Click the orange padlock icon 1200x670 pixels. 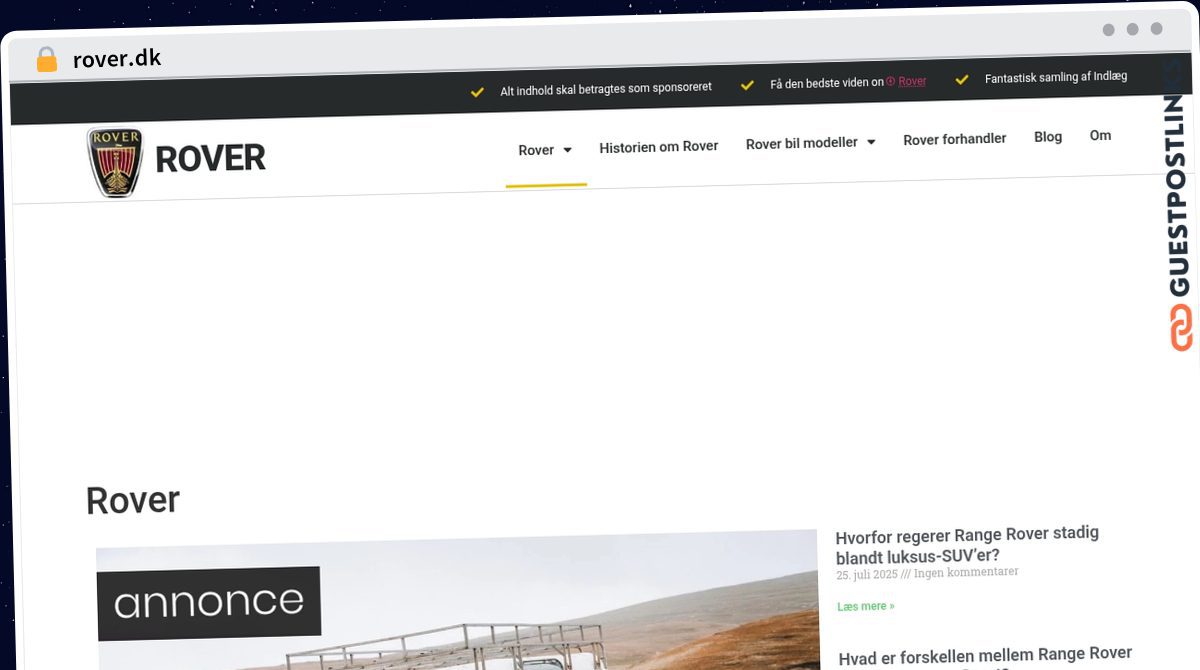pos(46,60)
